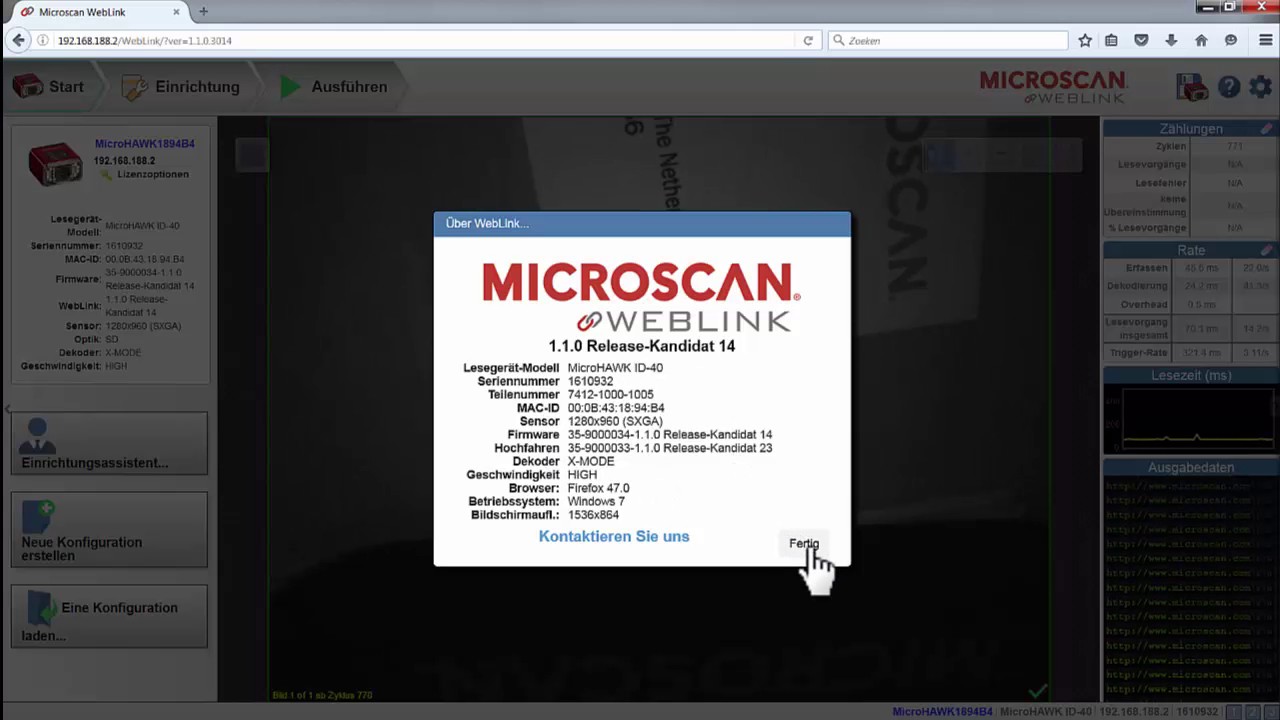Click the Microscan WebLink header logo
Viewport: 1280px width, 720px height.
pyautogui.click(x=1053, y=87)
